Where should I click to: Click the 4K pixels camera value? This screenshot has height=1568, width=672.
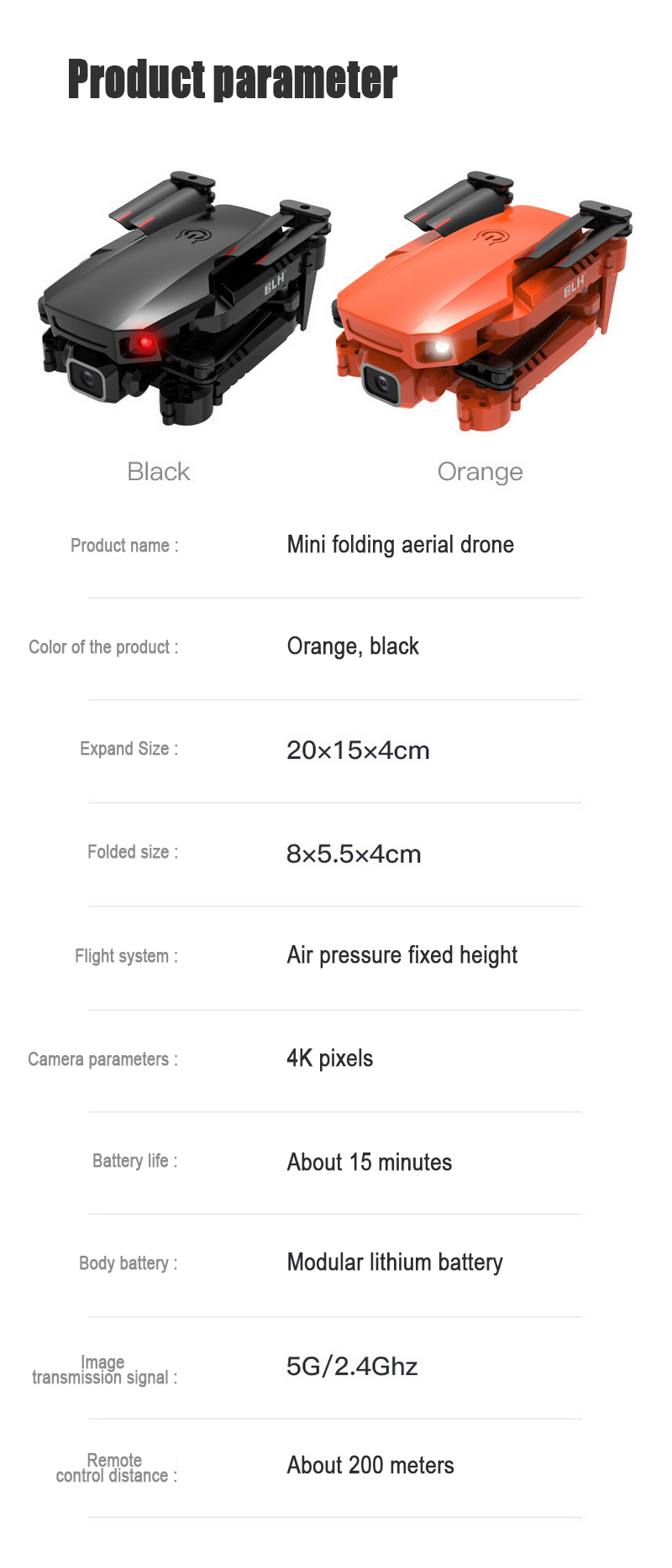[x=329, y=1058]
